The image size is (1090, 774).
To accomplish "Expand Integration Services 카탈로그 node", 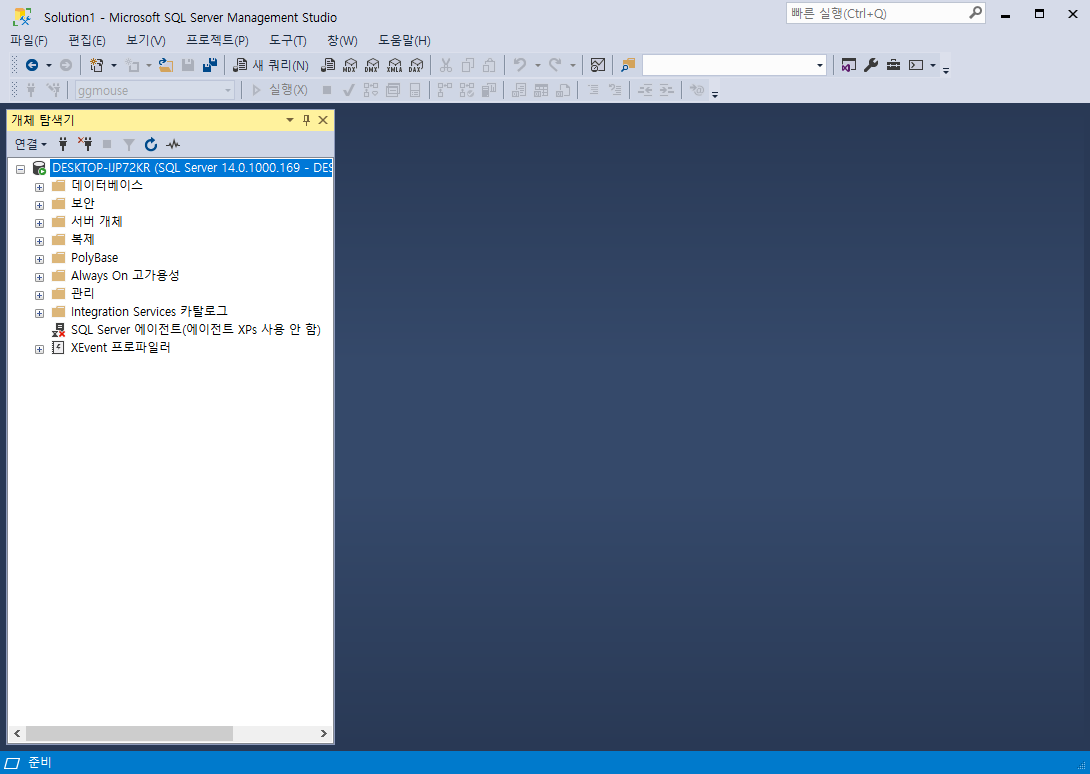I will [40, 314].
